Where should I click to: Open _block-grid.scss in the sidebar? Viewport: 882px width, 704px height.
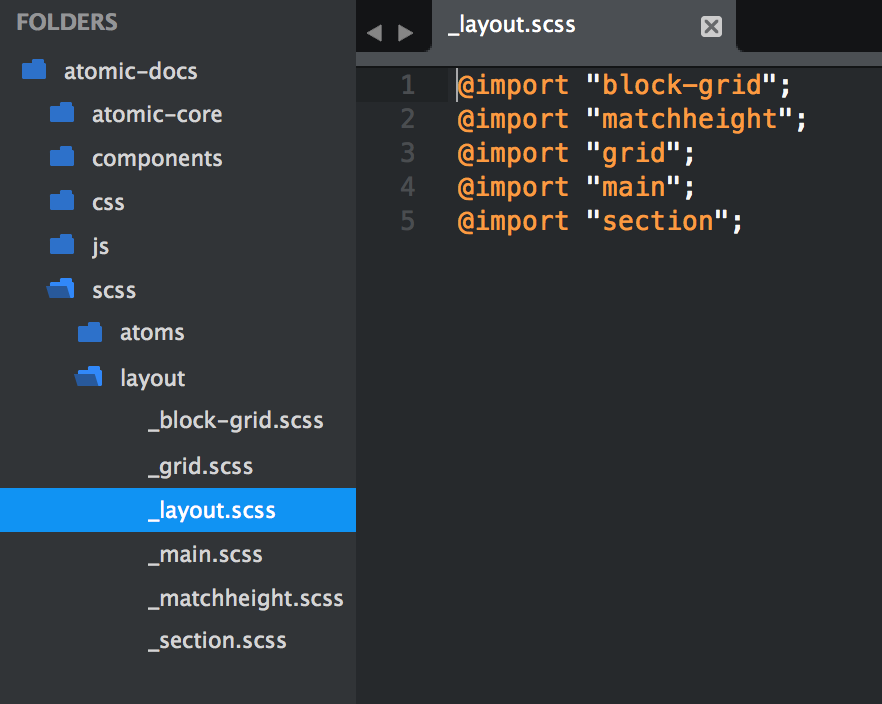click(236, 421)
